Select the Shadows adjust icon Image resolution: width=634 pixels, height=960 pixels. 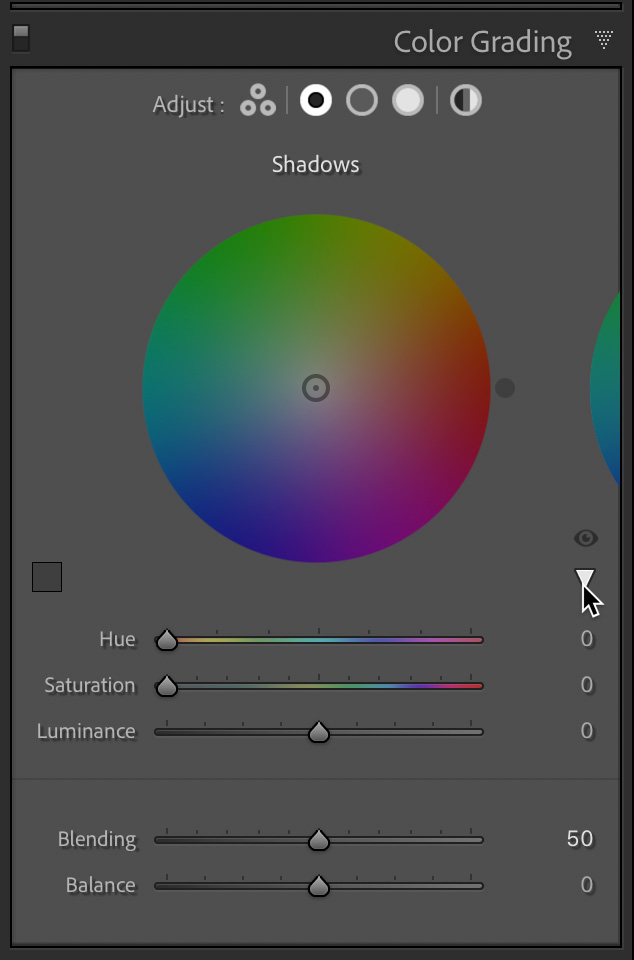(316, 101)
